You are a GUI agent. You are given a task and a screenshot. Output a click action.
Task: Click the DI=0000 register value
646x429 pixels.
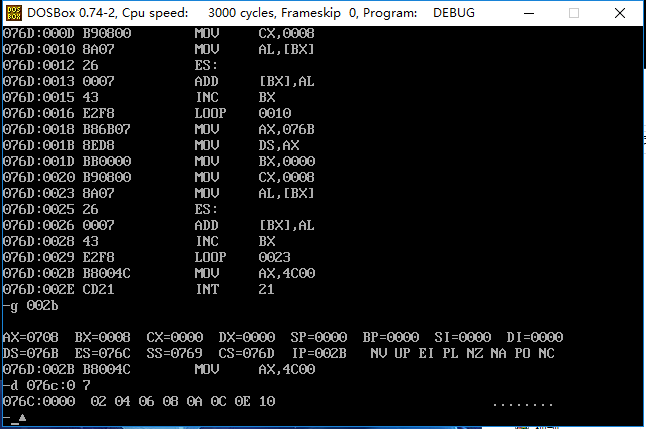(535, 338)
